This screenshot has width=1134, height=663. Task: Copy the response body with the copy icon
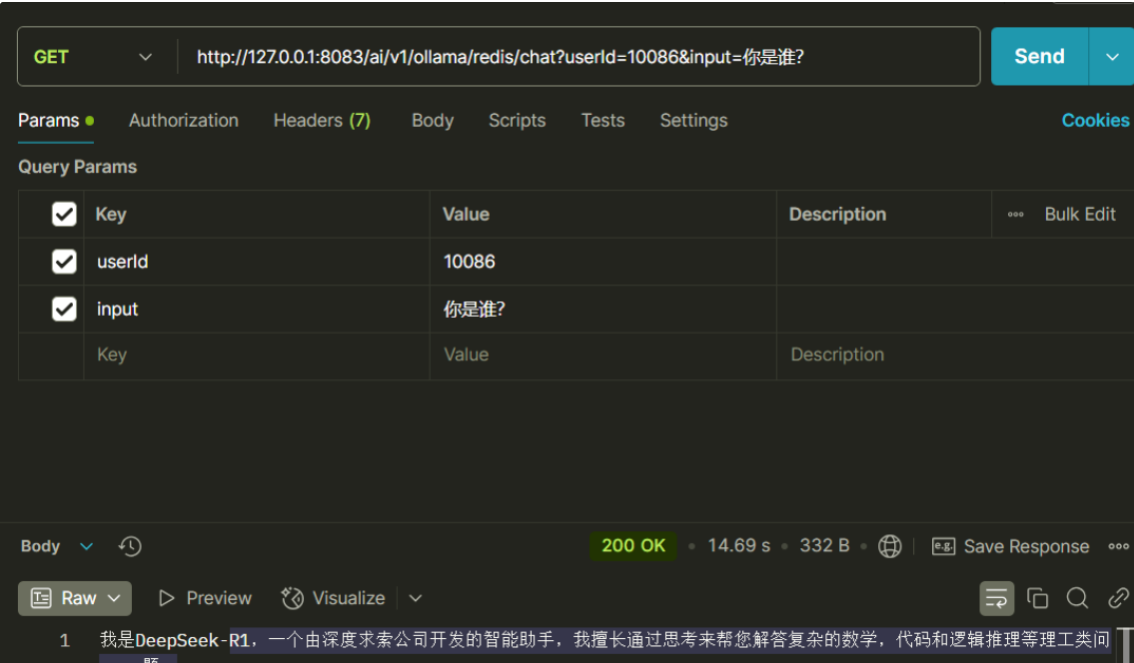click(x=1037, y=598)
